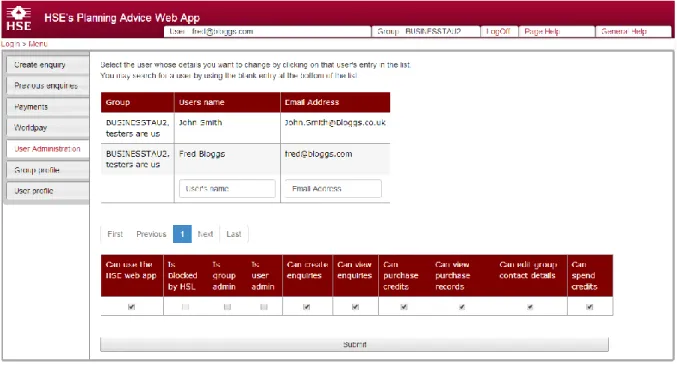677x372 pixels.
Task: Open the Worldpay menu item
Action: click(47, 128)
